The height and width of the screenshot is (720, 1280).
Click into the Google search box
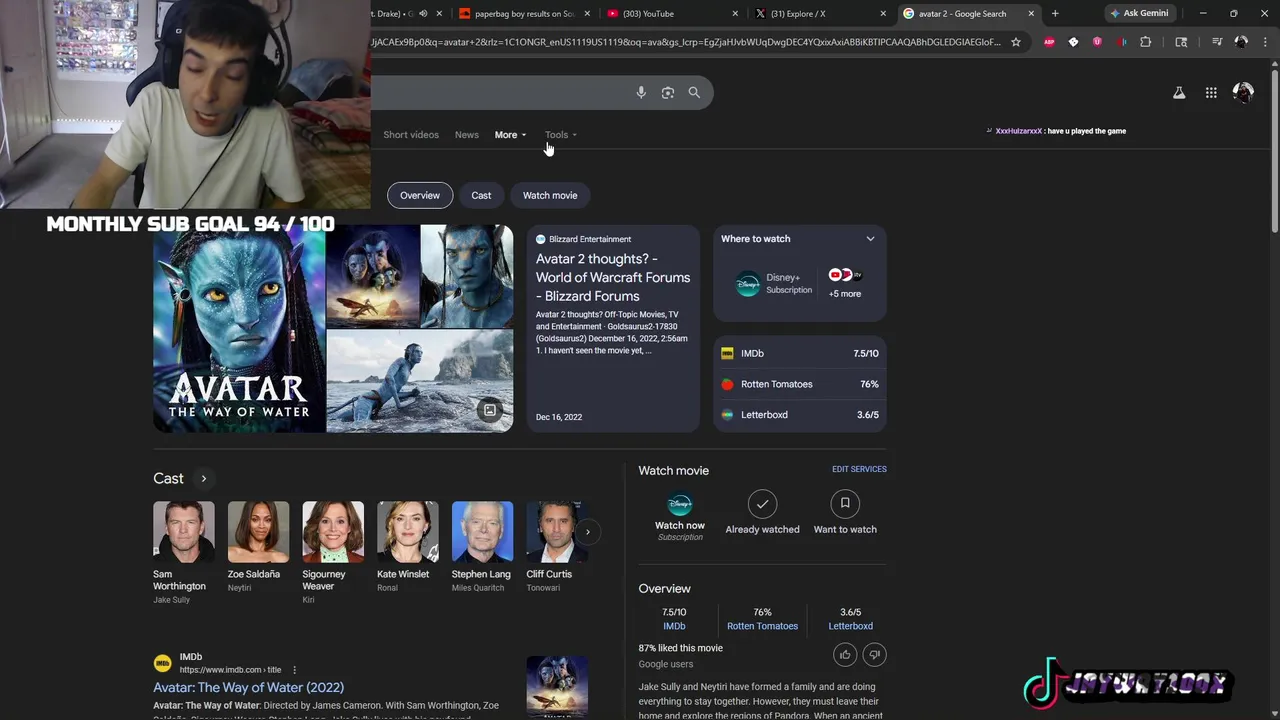tap(500, 92)
